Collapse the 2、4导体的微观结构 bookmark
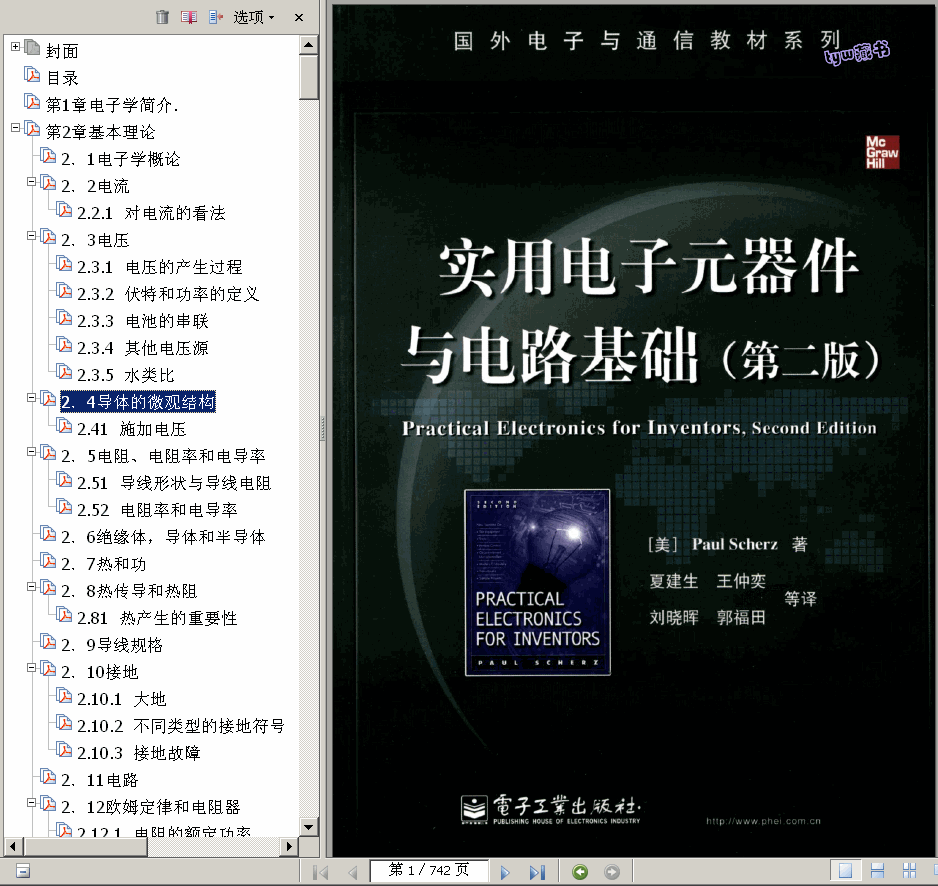 (32, 397)
